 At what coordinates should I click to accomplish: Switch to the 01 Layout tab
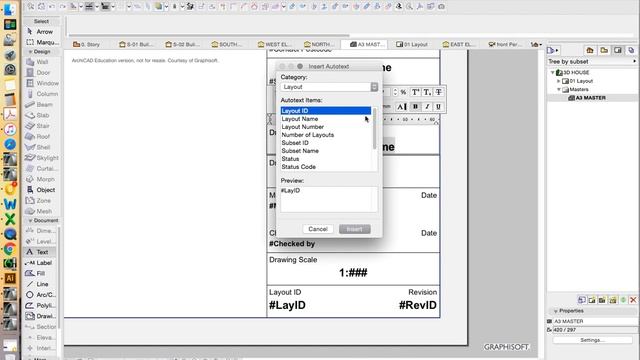[x=412, y=44]
